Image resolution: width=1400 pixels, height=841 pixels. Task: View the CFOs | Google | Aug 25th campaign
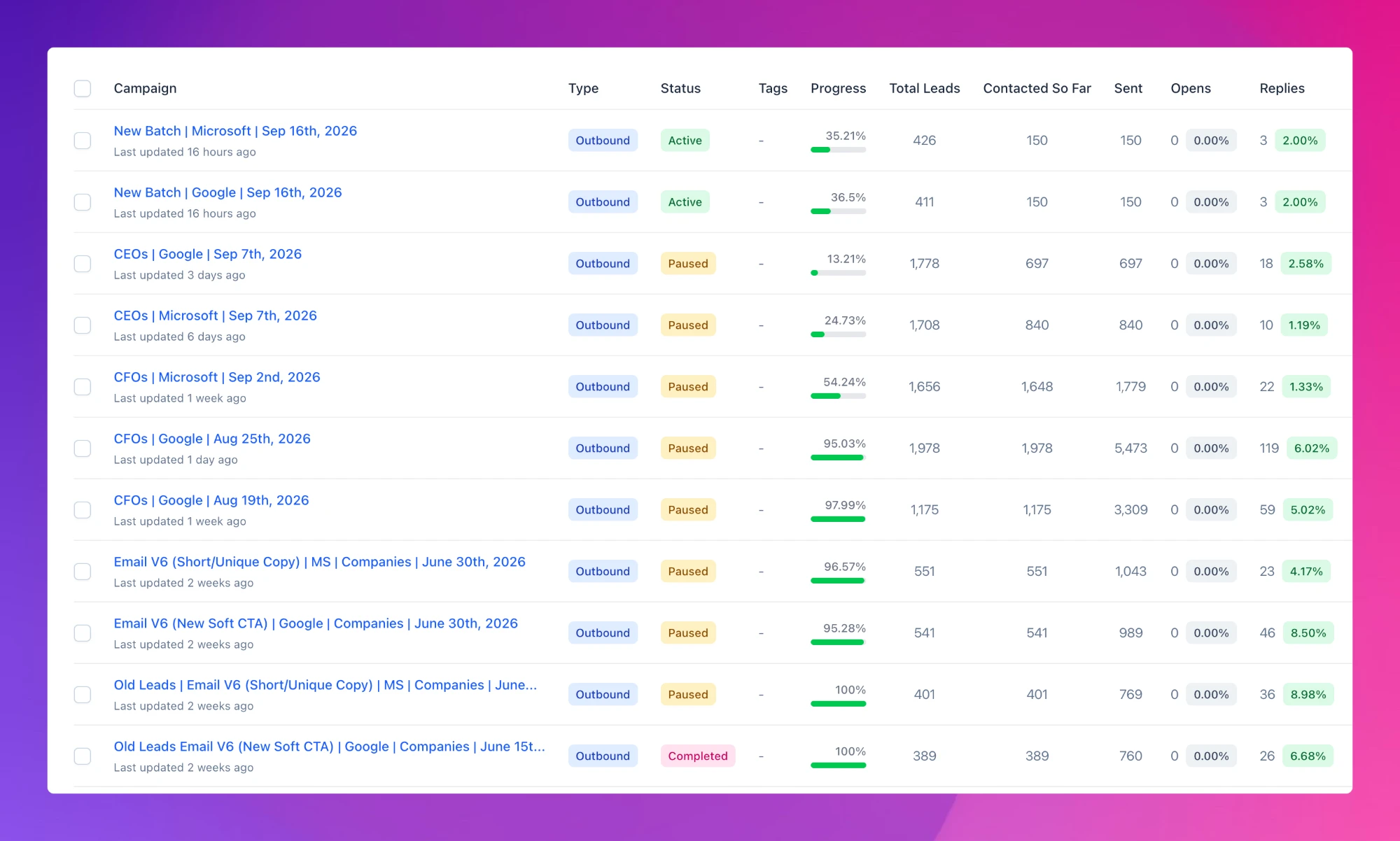[x=212, y=439]
